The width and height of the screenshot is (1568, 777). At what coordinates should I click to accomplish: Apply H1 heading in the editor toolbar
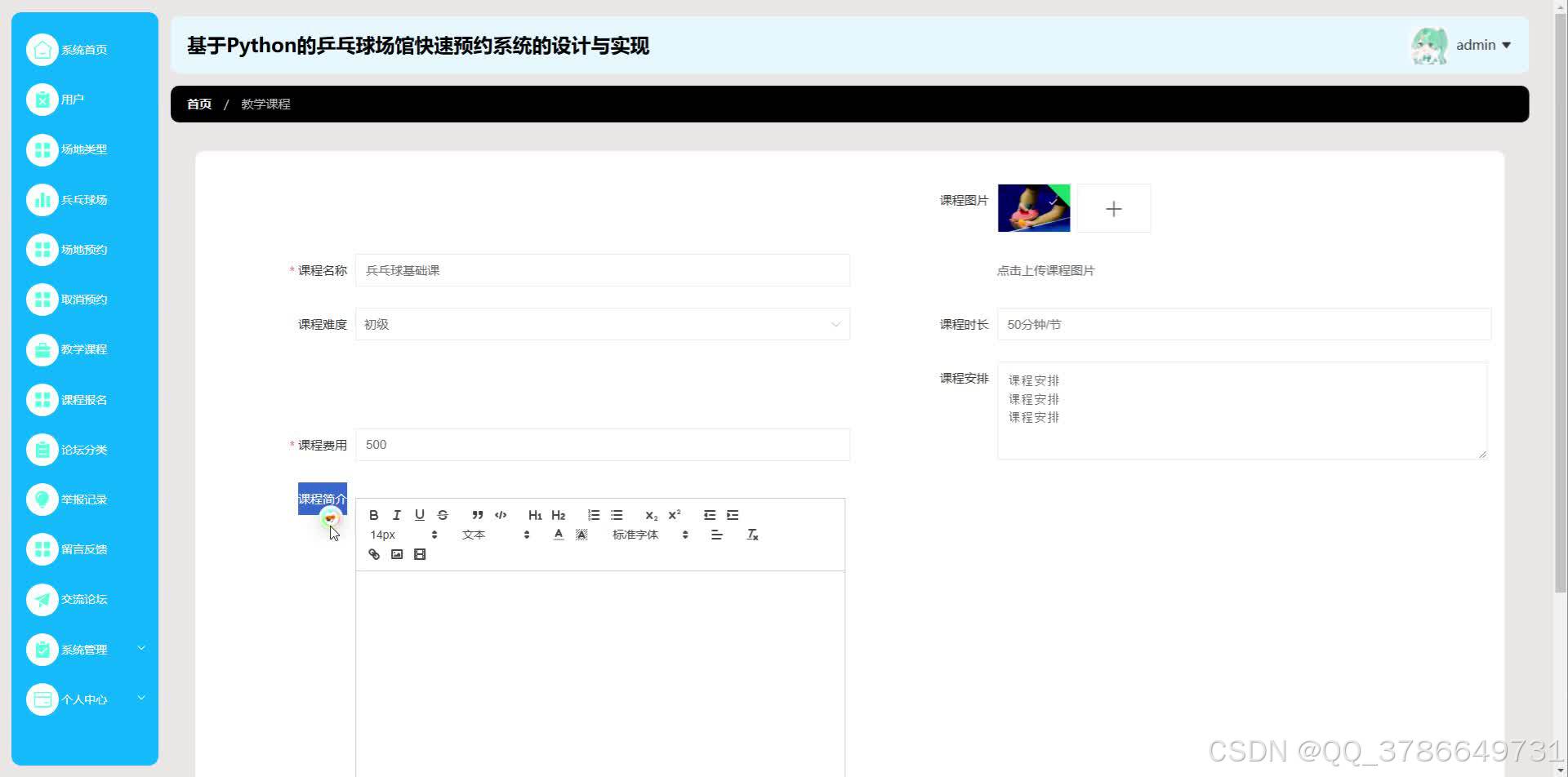pyautogui.click(x=534, y=514)
